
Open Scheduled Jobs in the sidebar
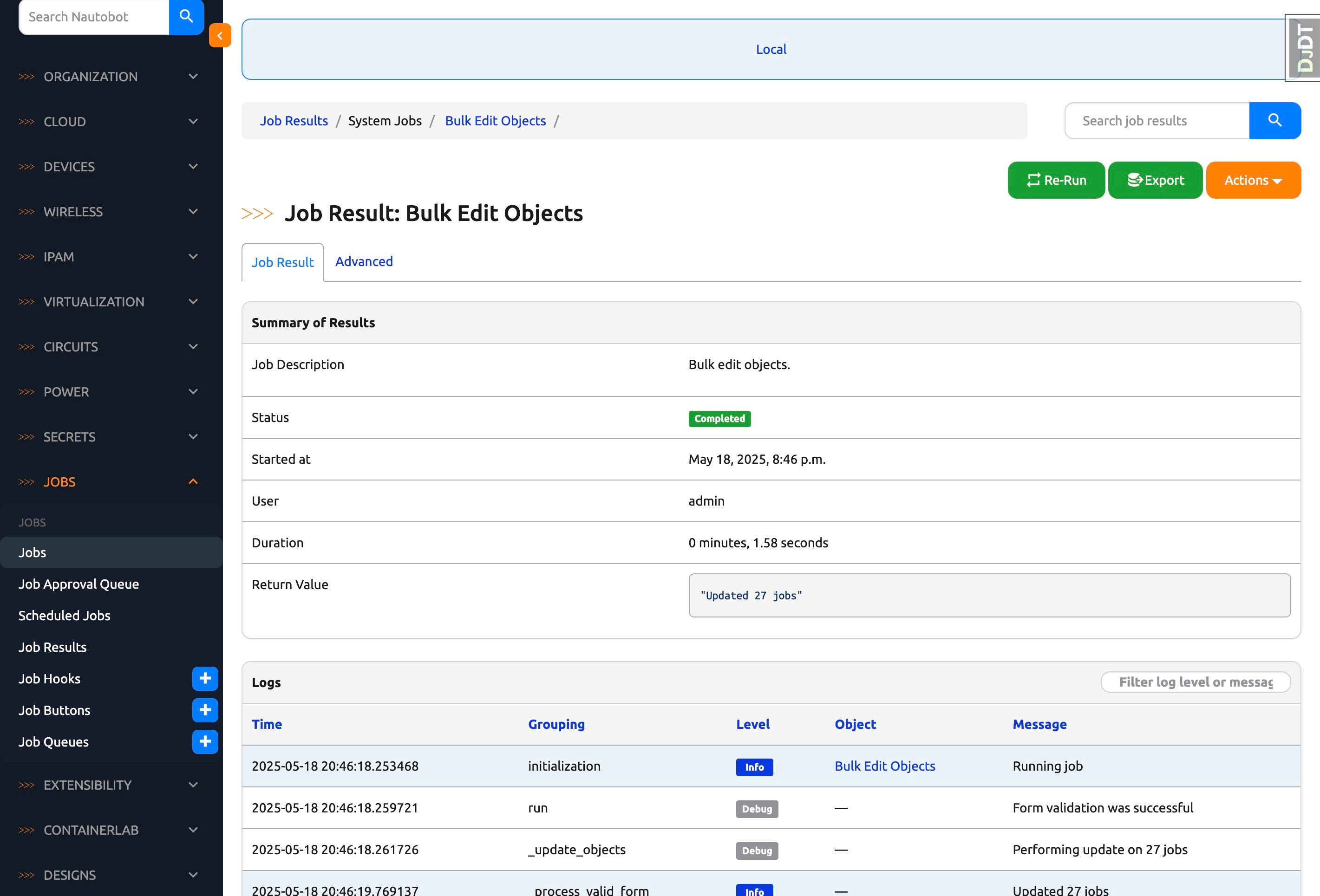click(64, 616)
